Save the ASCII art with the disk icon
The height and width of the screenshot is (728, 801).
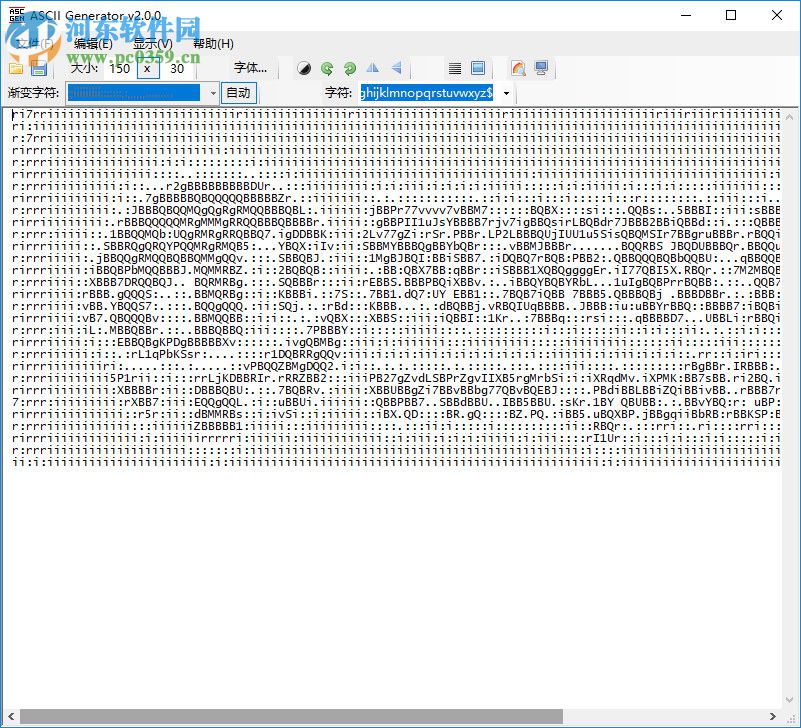point(39,68)
